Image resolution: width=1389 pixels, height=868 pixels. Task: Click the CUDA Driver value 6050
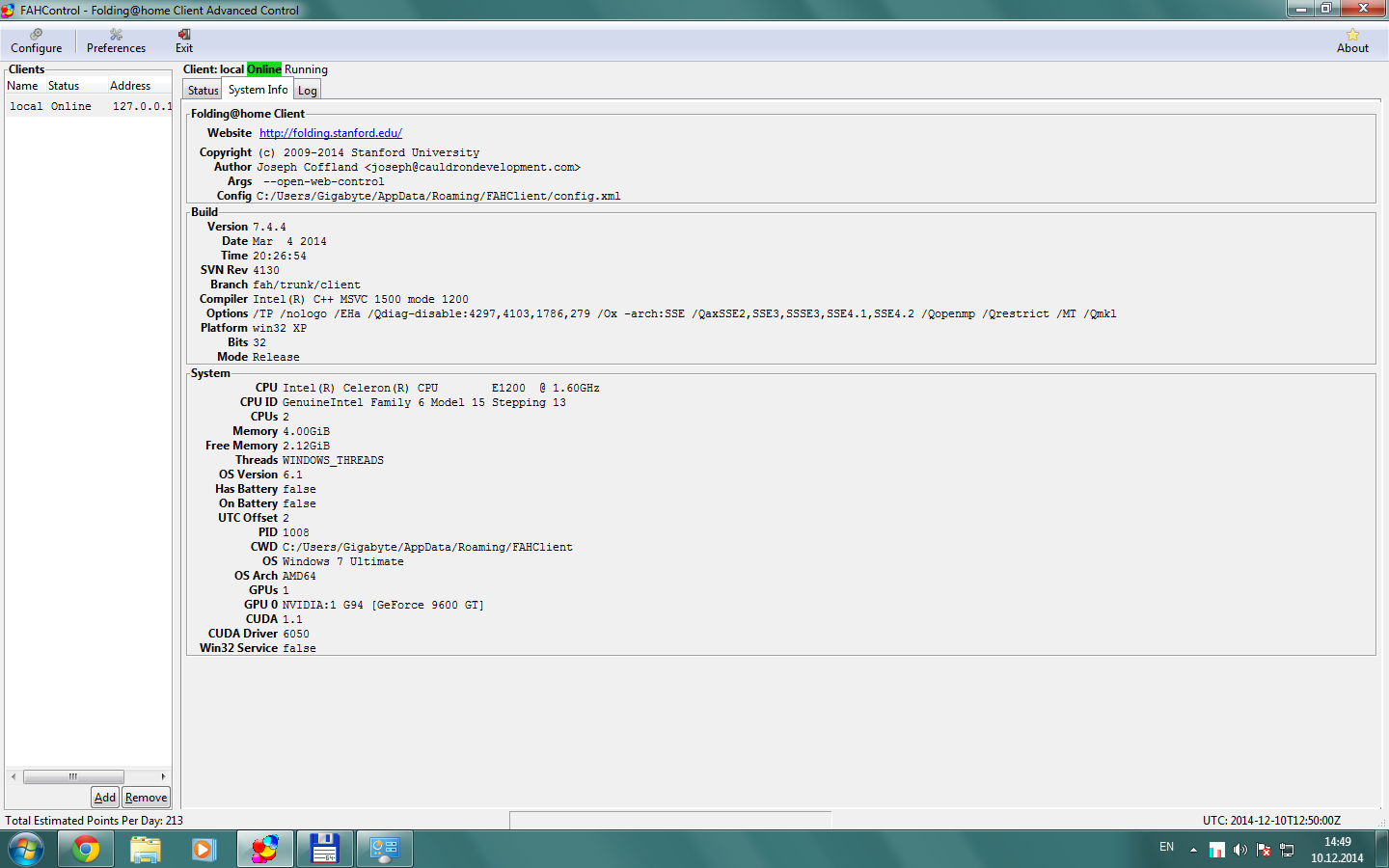(296, 635)
